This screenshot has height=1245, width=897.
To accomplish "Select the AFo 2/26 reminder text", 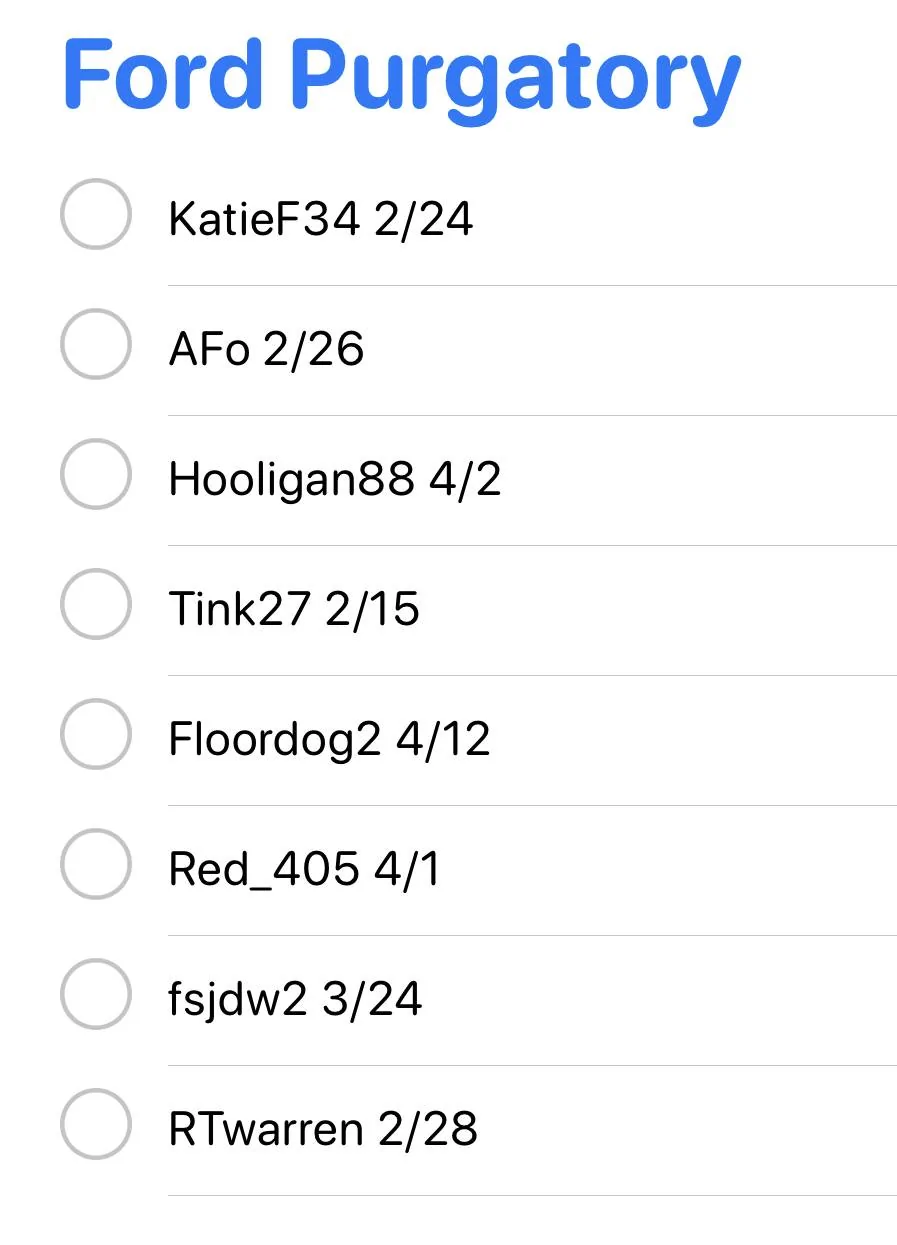I will click(266, 349).
